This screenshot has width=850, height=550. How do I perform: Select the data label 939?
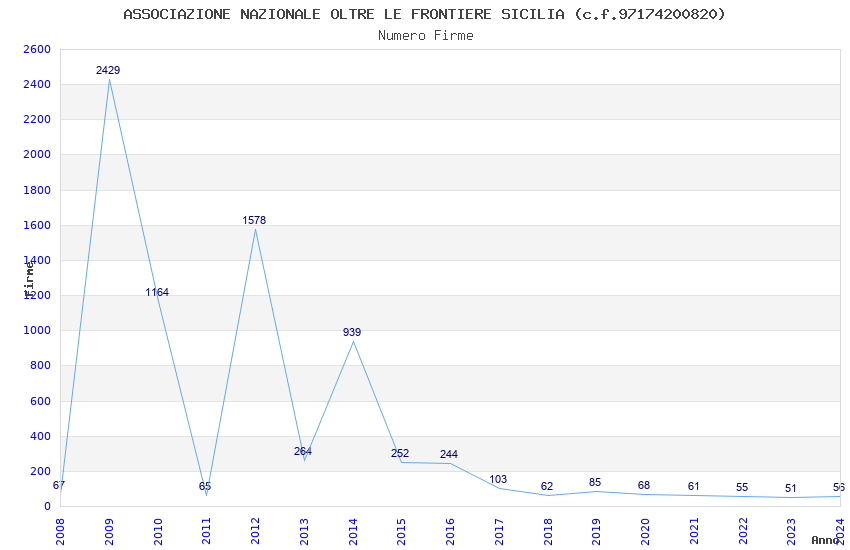pos(352,332)
